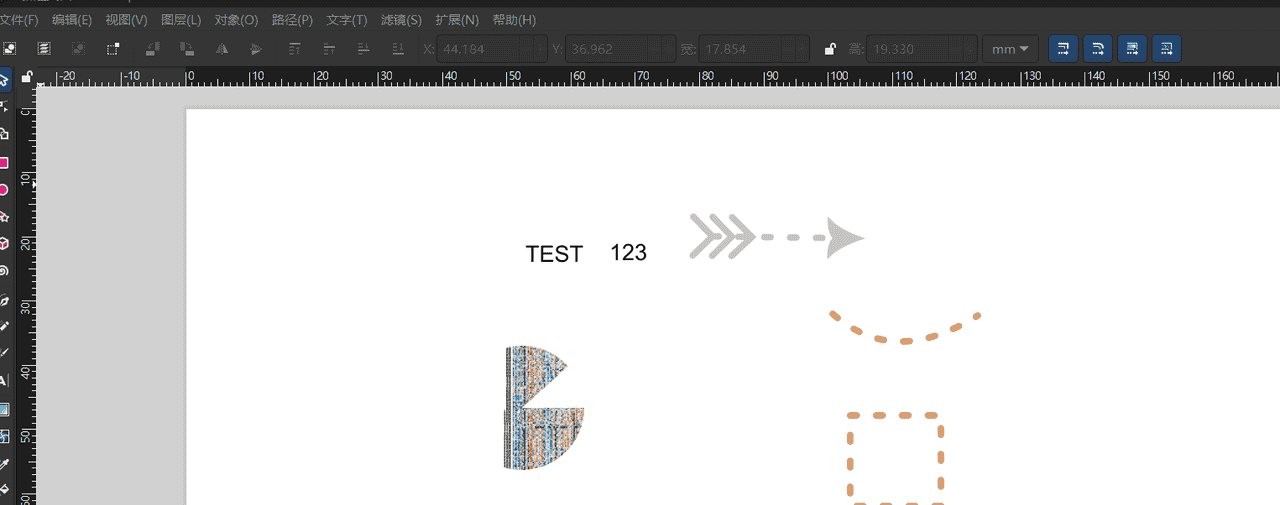Toggle scale stroke width with object
The image size is (1280, 505).
[x=1064, y=48]
